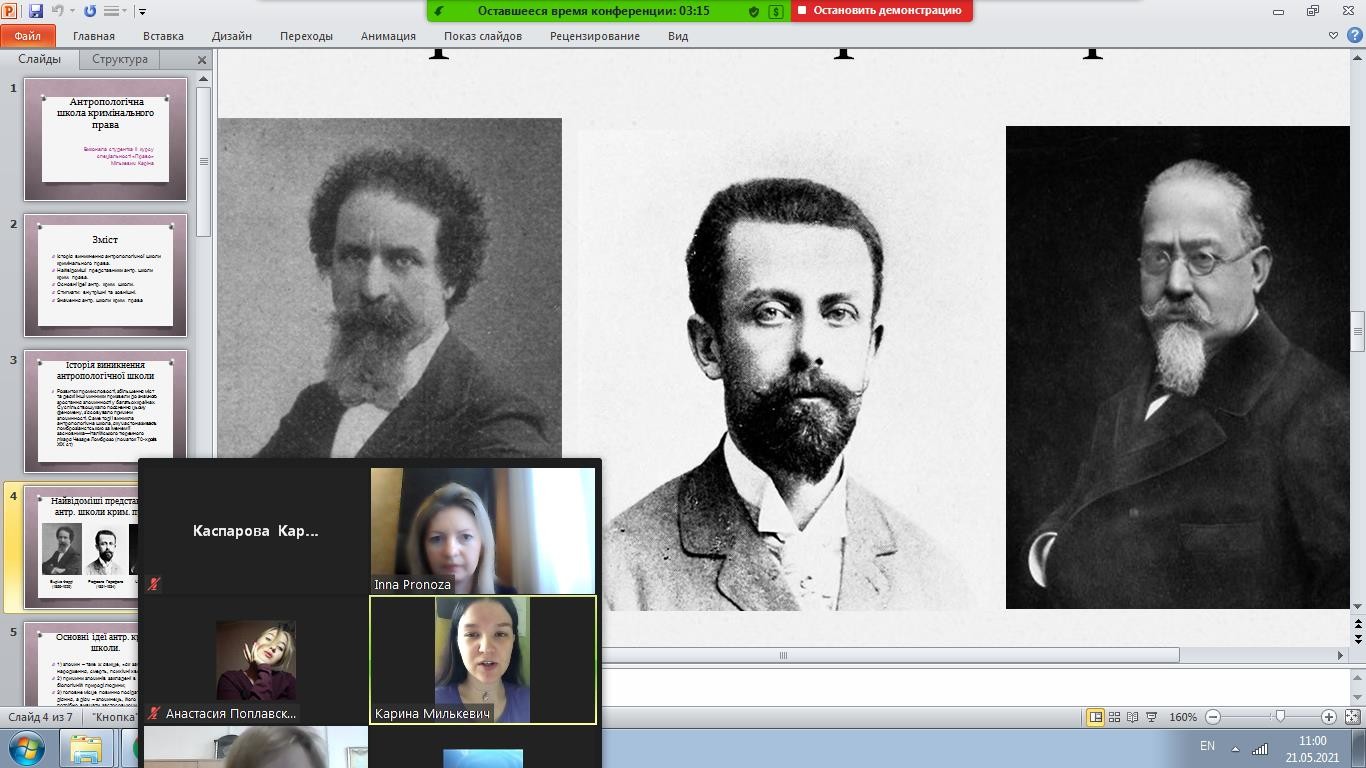This screenshot has width=1366, height=768.
Task: Select slide 3 thumbnail Історія виникнення
Action: (x=105, y=411)
